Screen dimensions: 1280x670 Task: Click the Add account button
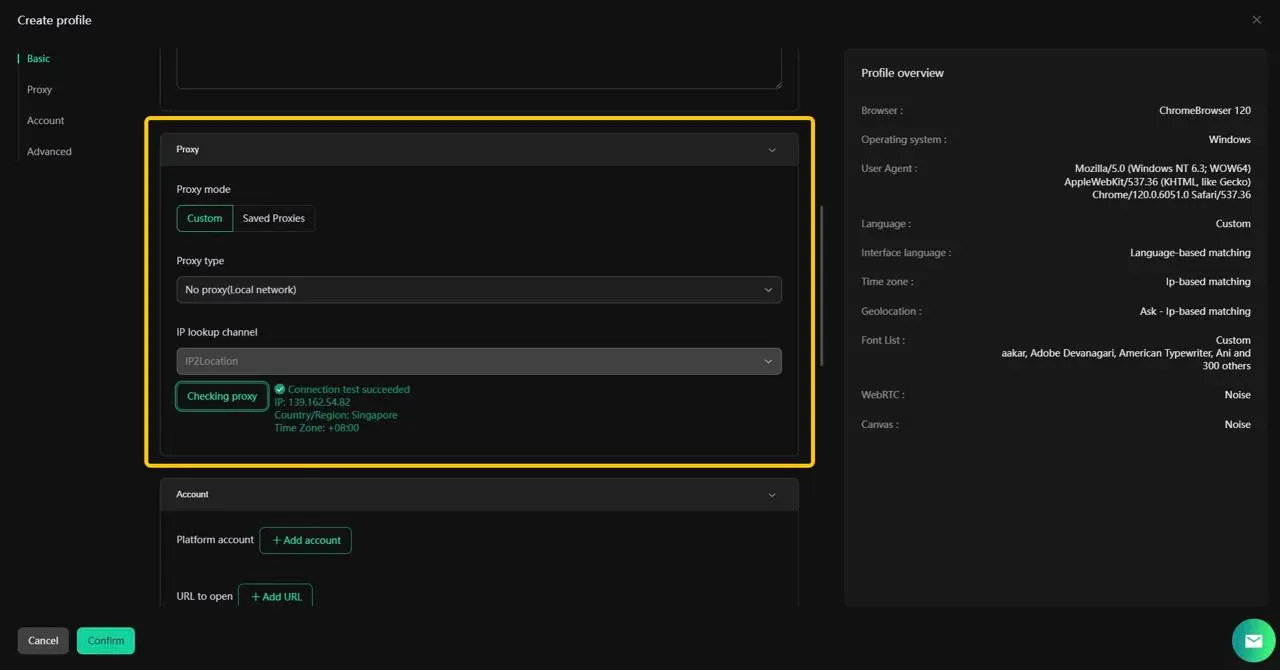click(305, 540)
